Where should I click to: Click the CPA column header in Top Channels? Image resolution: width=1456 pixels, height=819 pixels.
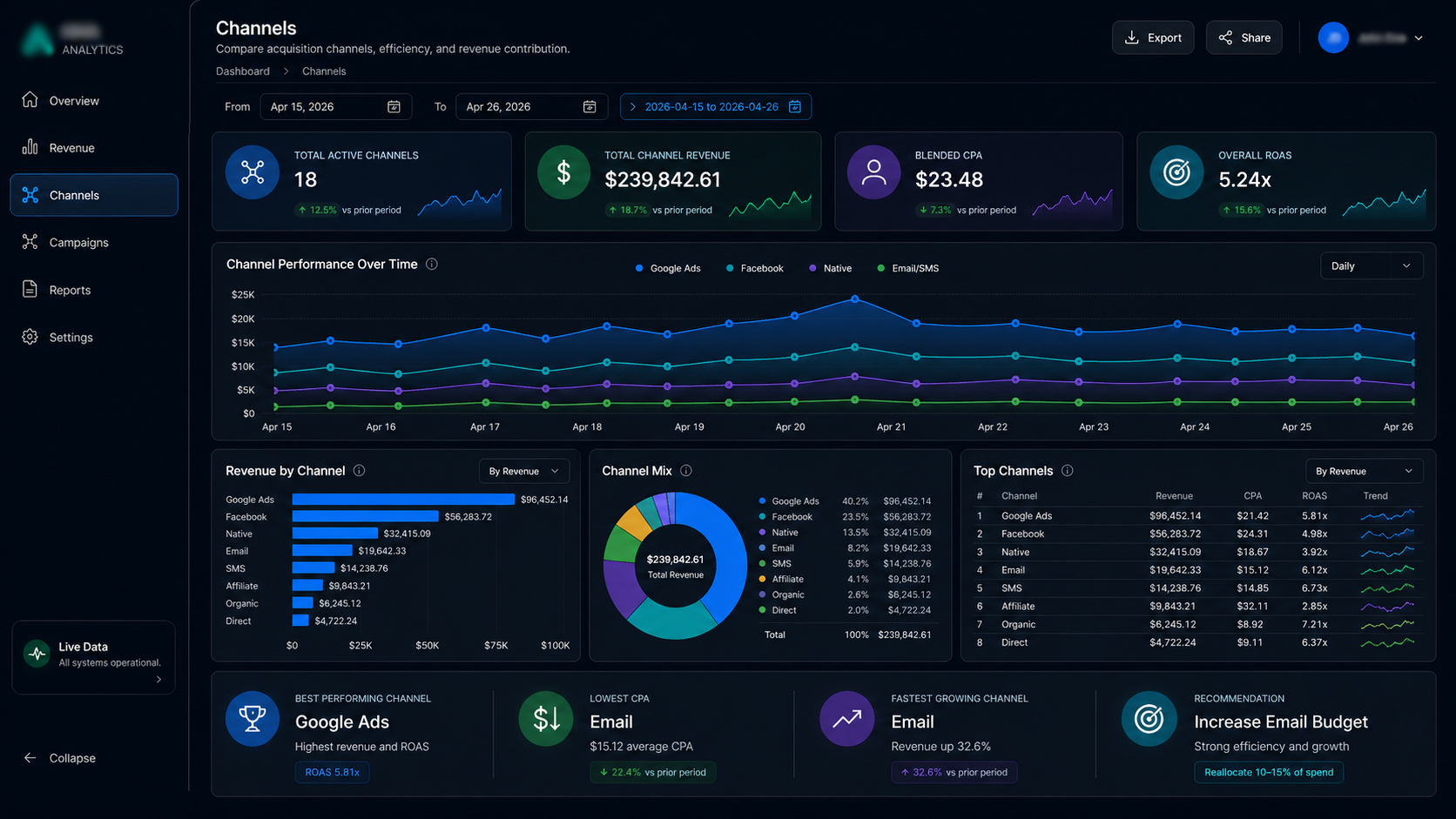click(1252, 496)
